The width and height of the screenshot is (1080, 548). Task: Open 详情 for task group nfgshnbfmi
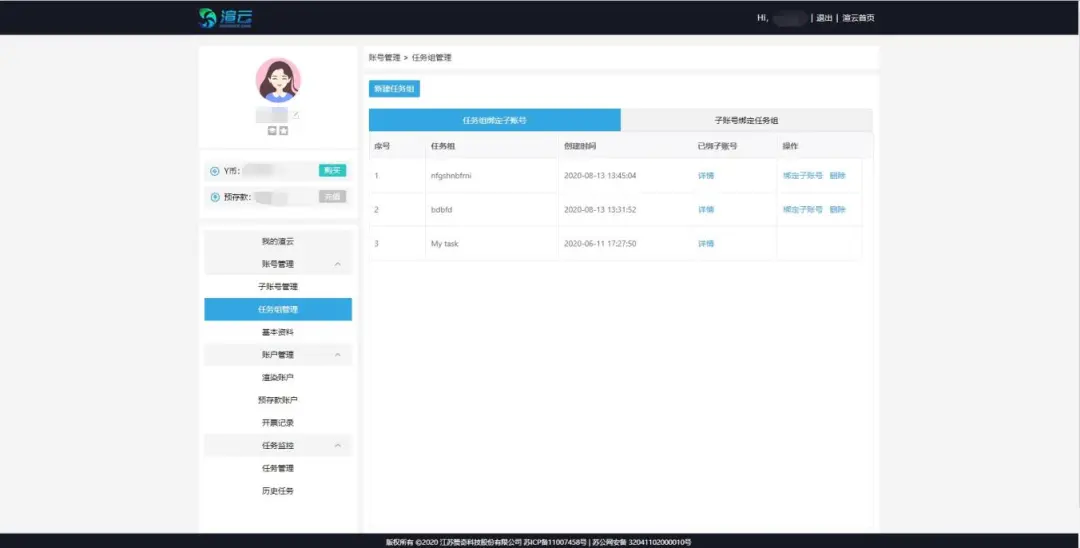click(706, 176)
